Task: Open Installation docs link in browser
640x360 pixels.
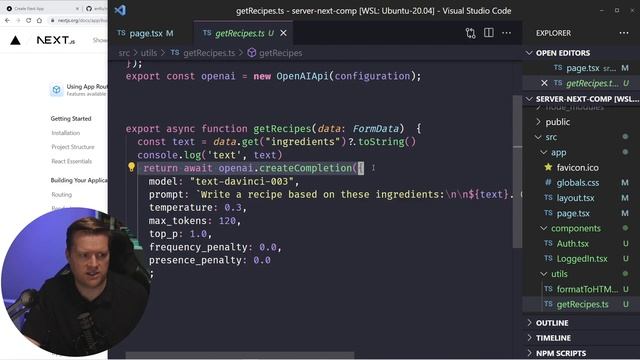Action: click(x=66, y=133)
